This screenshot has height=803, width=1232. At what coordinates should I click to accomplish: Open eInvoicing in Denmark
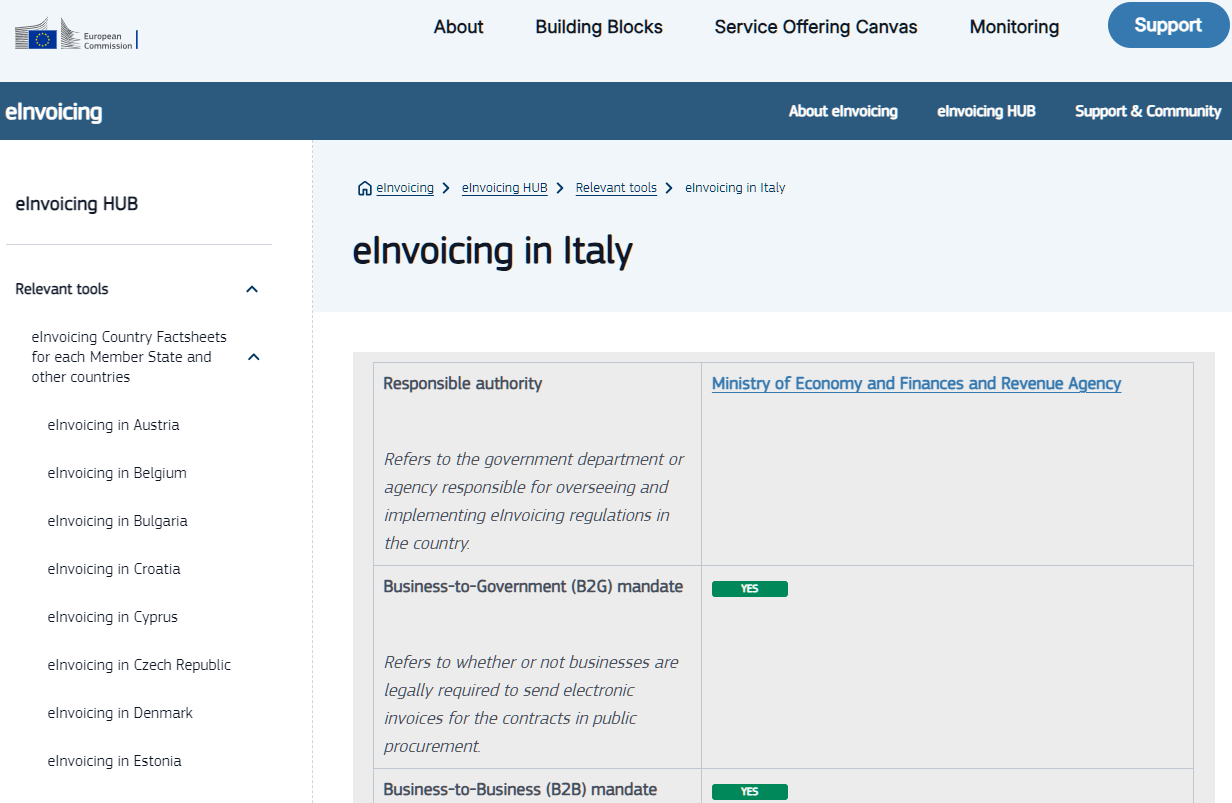(x=120, y=713)
